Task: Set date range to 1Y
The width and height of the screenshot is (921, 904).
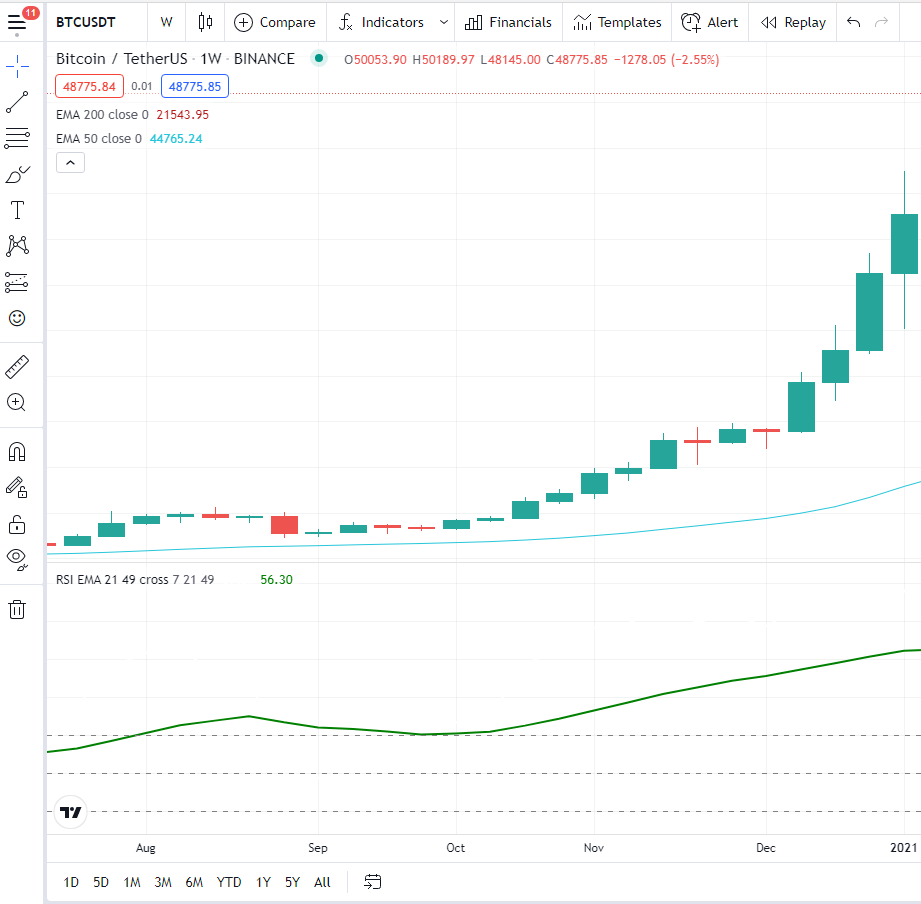Action: click(x=263, y=882)
